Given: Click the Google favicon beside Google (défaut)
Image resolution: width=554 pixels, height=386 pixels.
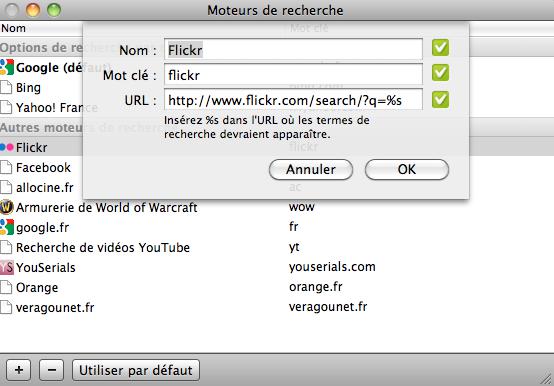Looking at the screenshot, I should click(x=7, y=67).
